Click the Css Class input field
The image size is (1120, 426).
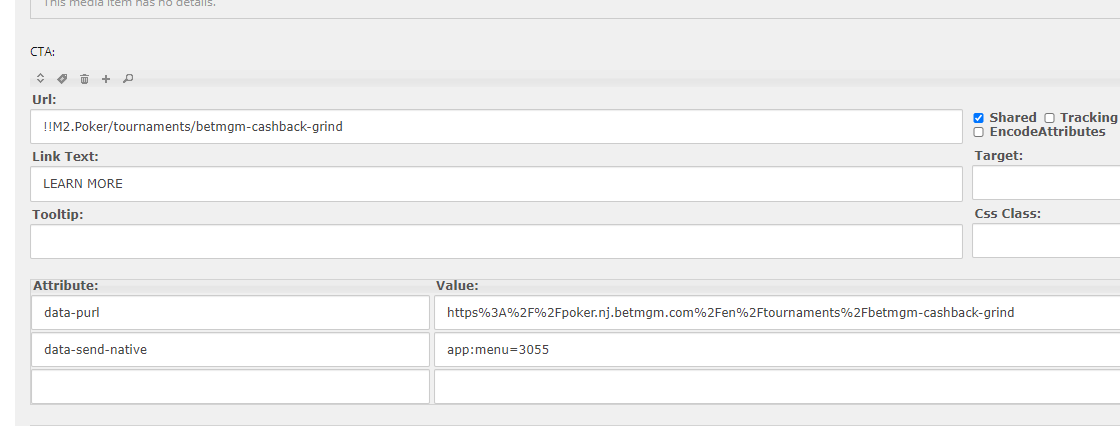coord(1046,242)
